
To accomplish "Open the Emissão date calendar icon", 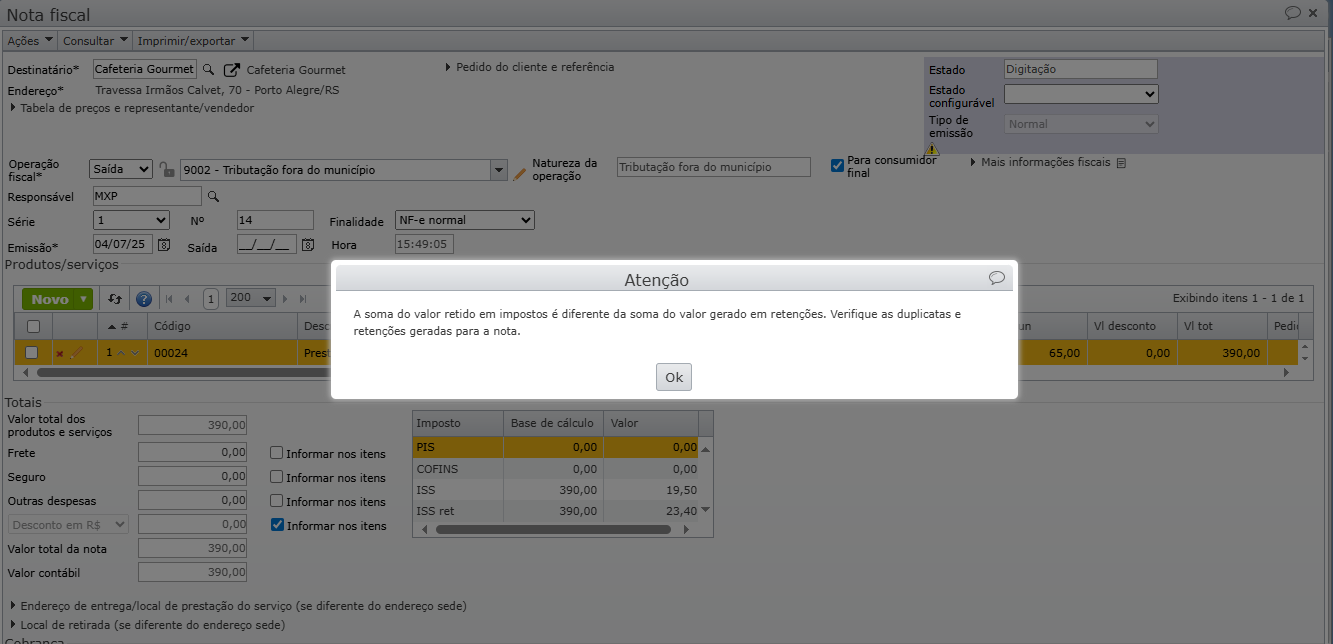I will click(x=165, y=245).
